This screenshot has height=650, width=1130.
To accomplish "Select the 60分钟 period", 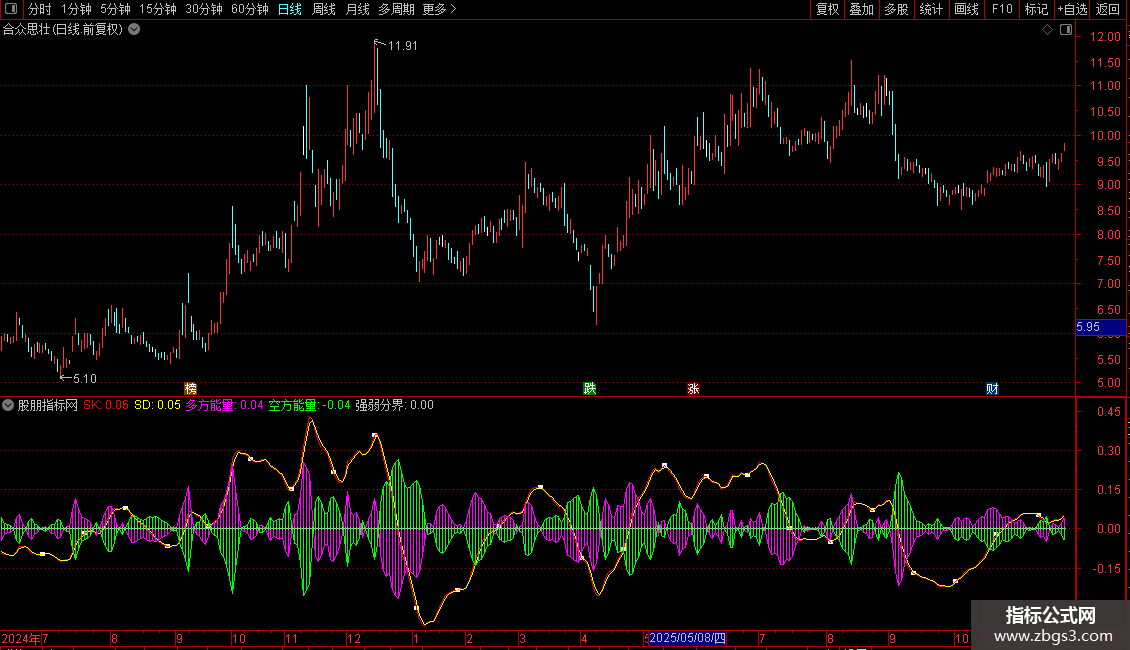I will (x=250, y=9).
